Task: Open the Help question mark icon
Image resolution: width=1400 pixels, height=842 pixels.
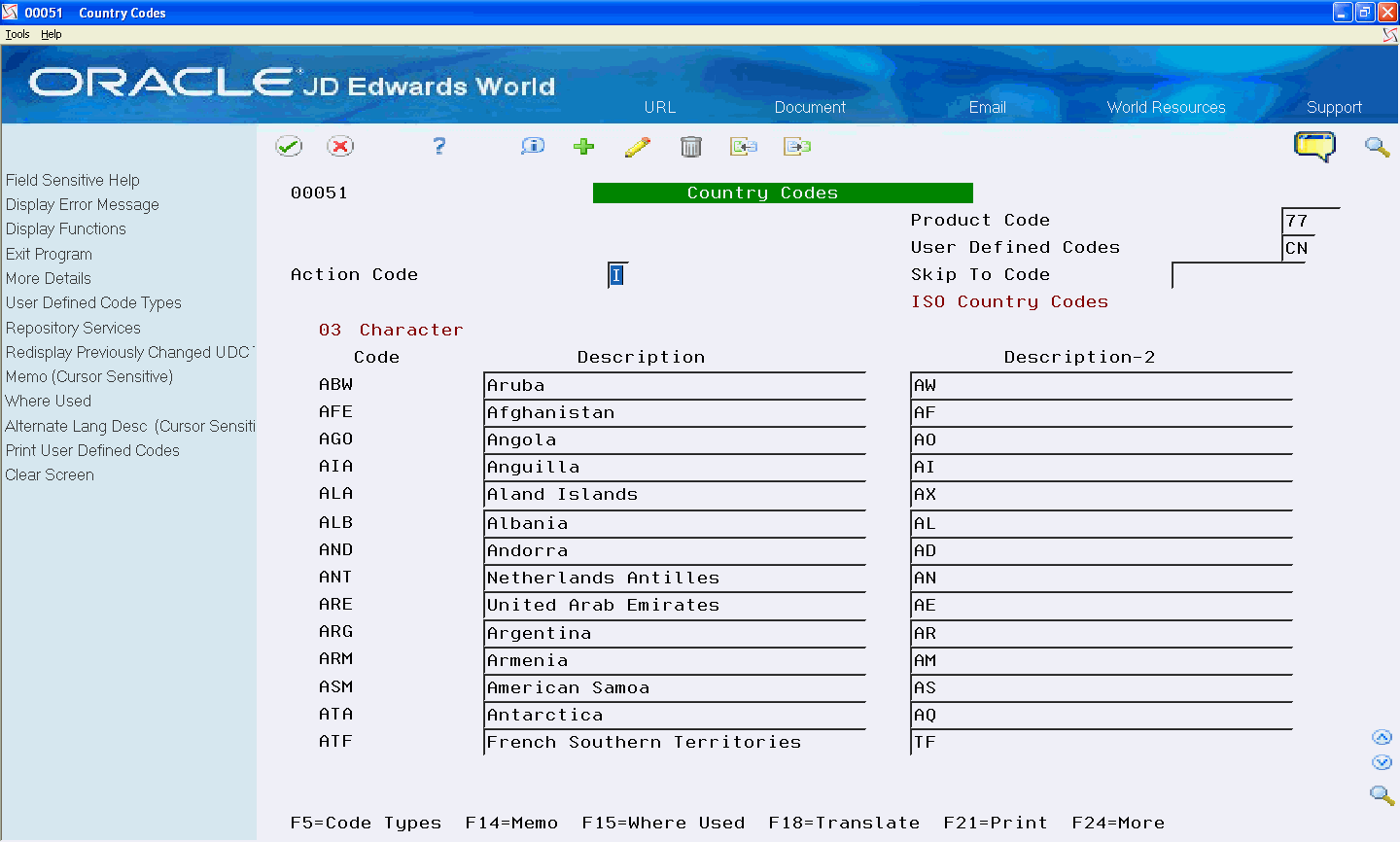Action: pyautogui.click(x=438, y=146)
